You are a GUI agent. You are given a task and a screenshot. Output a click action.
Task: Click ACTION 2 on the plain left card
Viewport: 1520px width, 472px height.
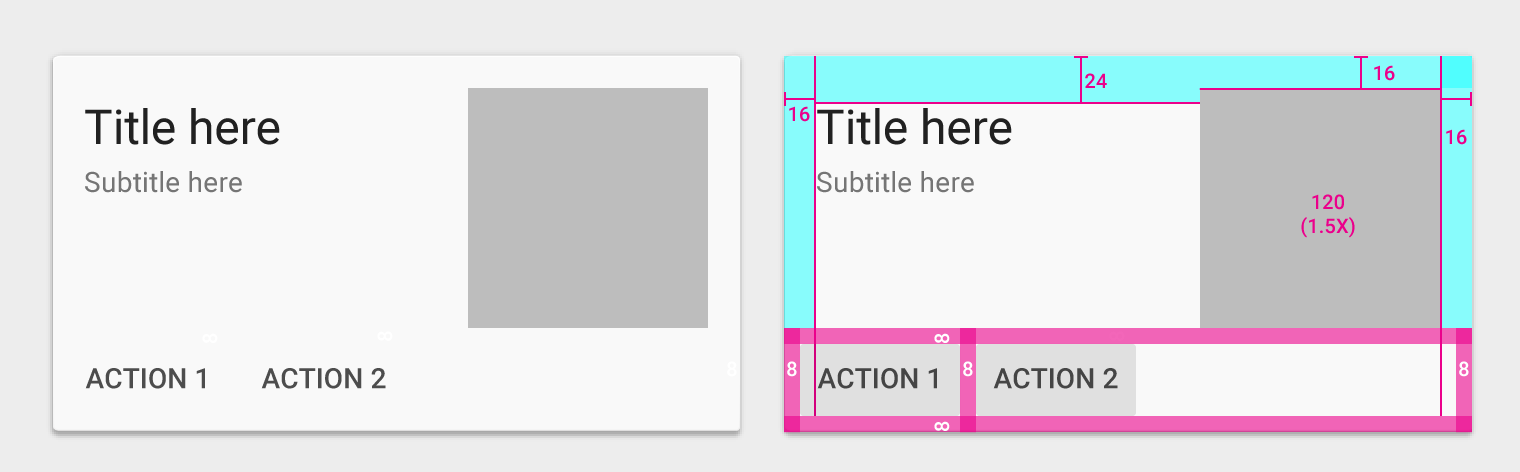(x=324, y=379)
